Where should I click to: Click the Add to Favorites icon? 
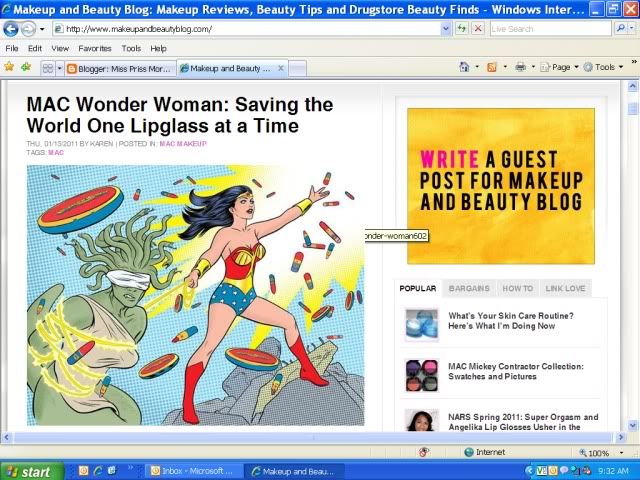26,67
